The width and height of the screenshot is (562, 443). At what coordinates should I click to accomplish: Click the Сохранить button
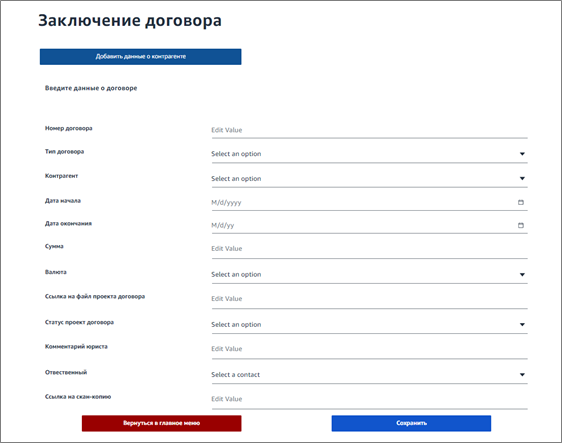pos(411,423)
